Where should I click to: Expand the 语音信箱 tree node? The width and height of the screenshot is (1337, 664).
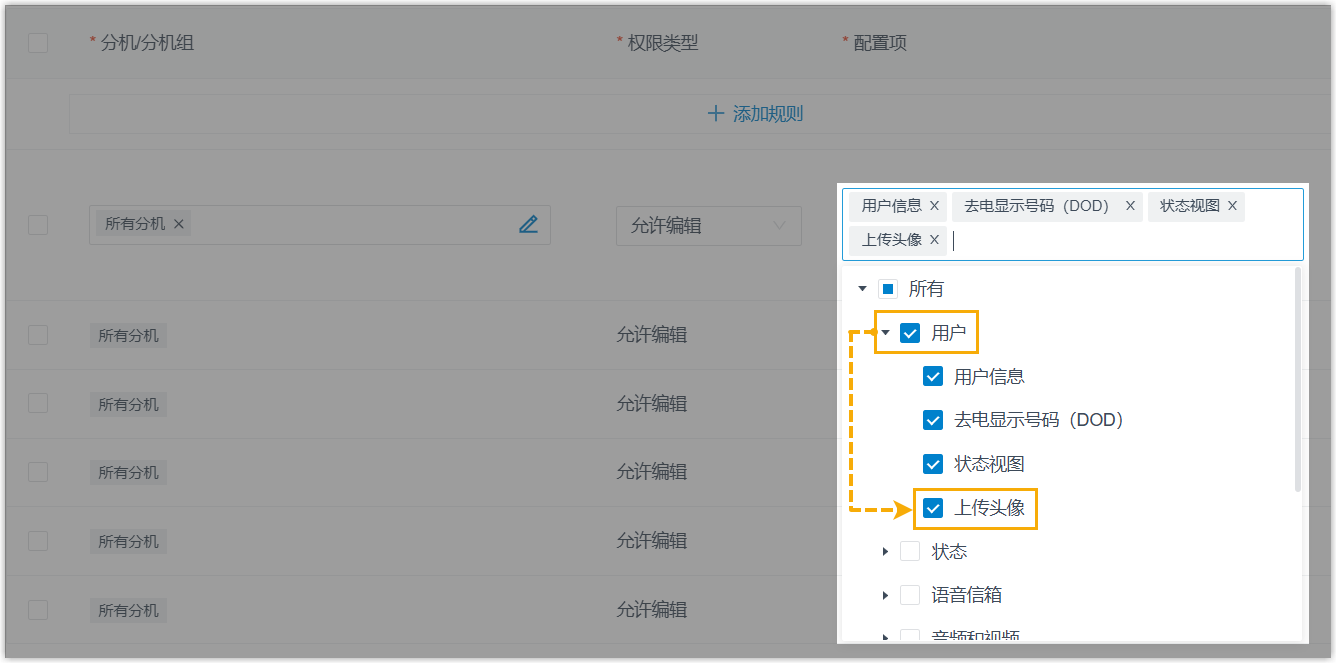[x=885, y=596]
